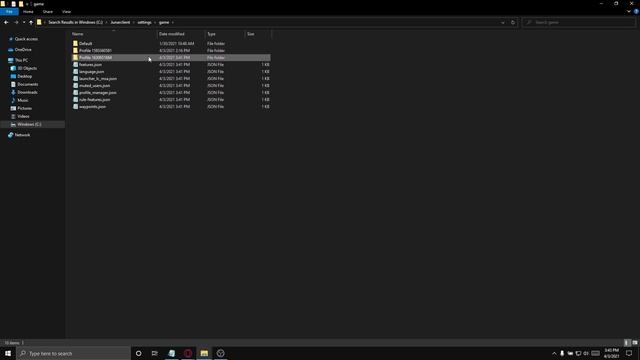
Task: Open Music in the sidebar
Action: 22,100
